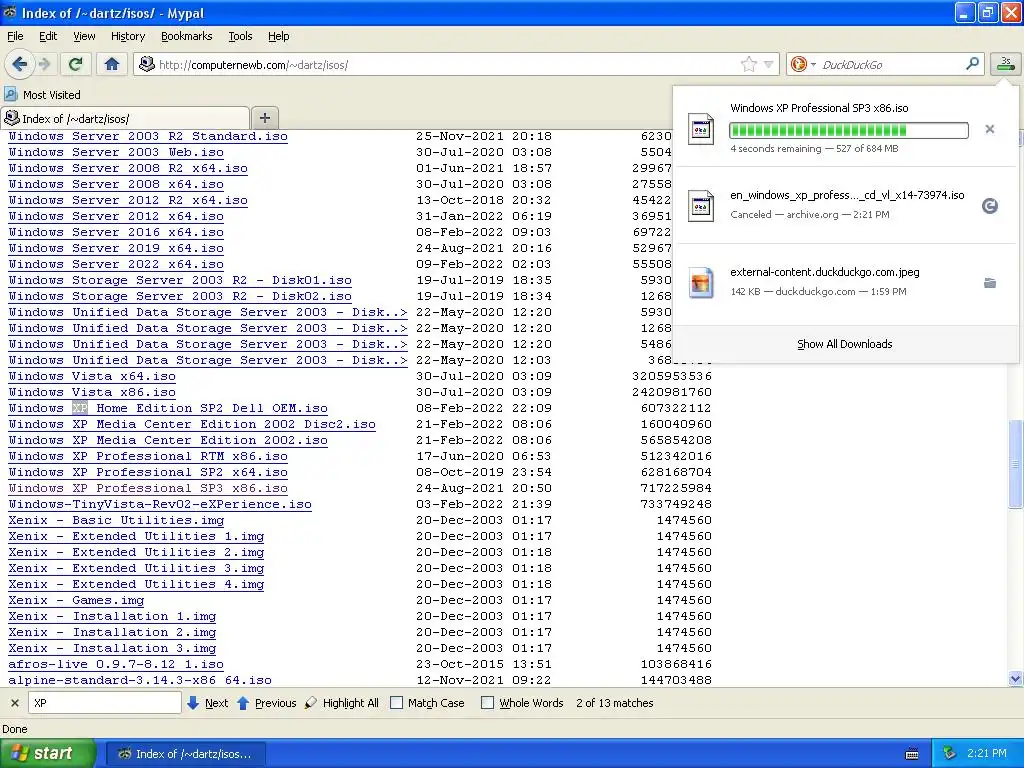Open Windows XP Media Center Edition 2002.iso link

(168, 440)
